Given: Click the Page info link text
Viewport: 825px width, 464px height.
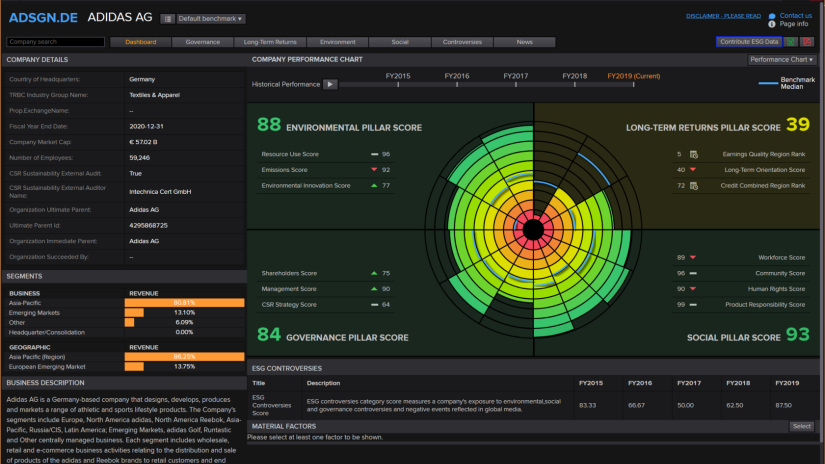Looking at the screenshot, I should pos(793,24).
